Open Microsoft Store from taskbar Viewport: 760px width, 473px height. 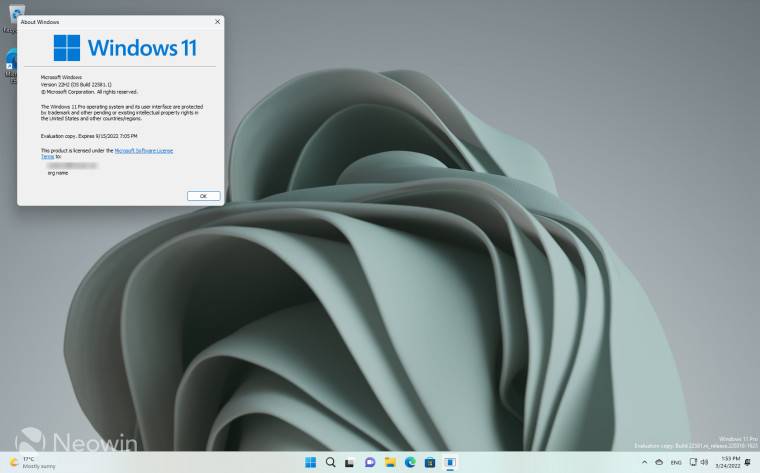tap(430, 462)
